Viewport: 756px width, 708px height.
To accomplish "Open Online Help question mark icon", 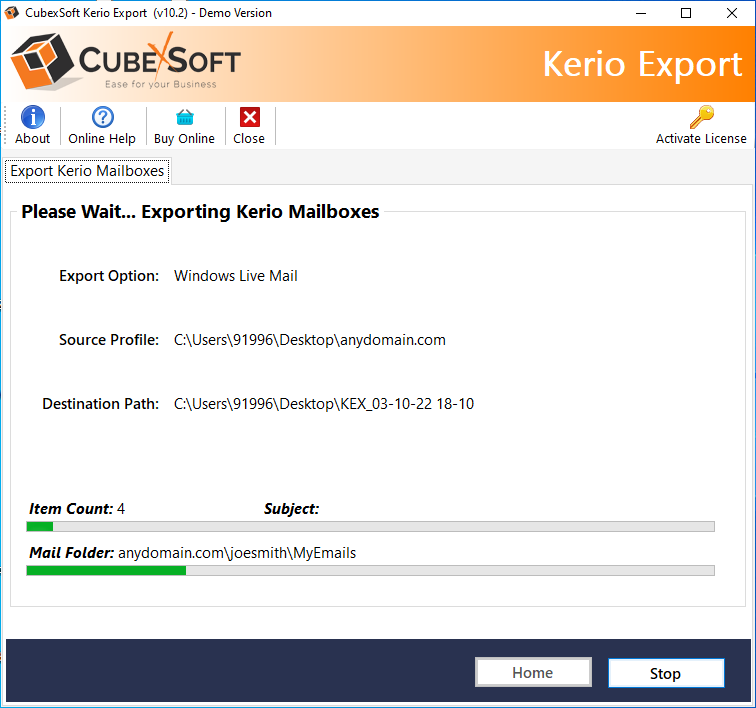I will click(102, 117).
